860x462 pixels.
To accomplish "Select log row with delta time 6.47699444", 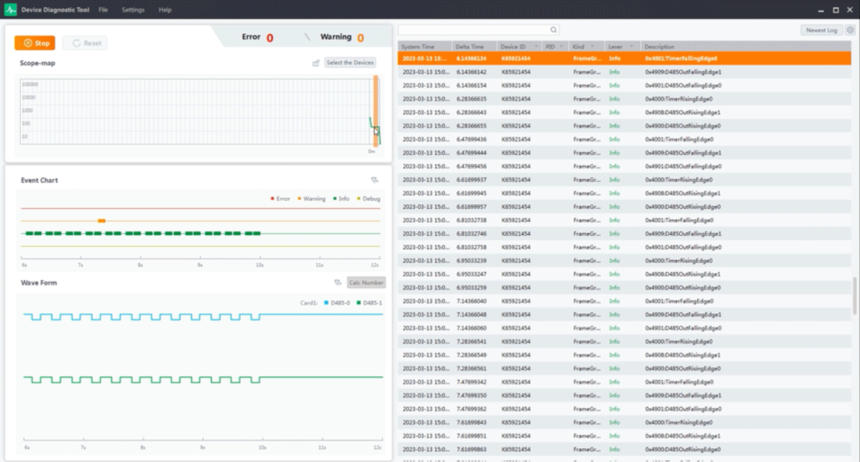I will tap(624, 153).
